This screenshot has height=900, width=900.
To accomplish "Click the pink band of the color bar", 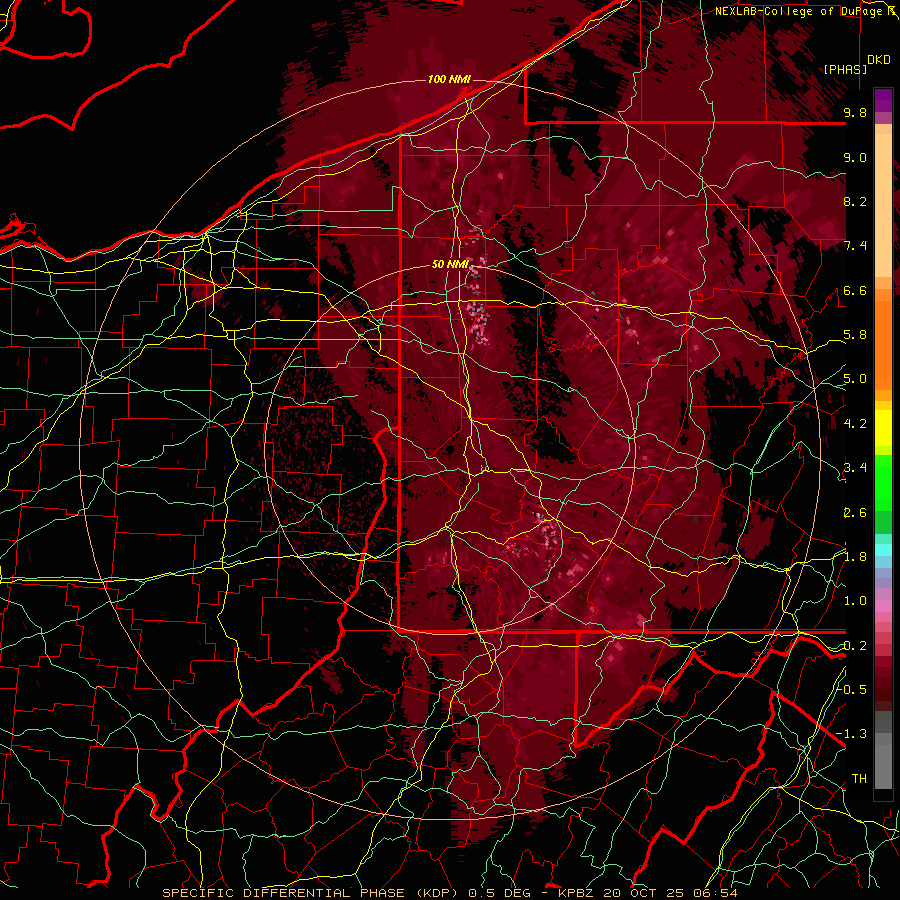I will (x=883, y=606).
